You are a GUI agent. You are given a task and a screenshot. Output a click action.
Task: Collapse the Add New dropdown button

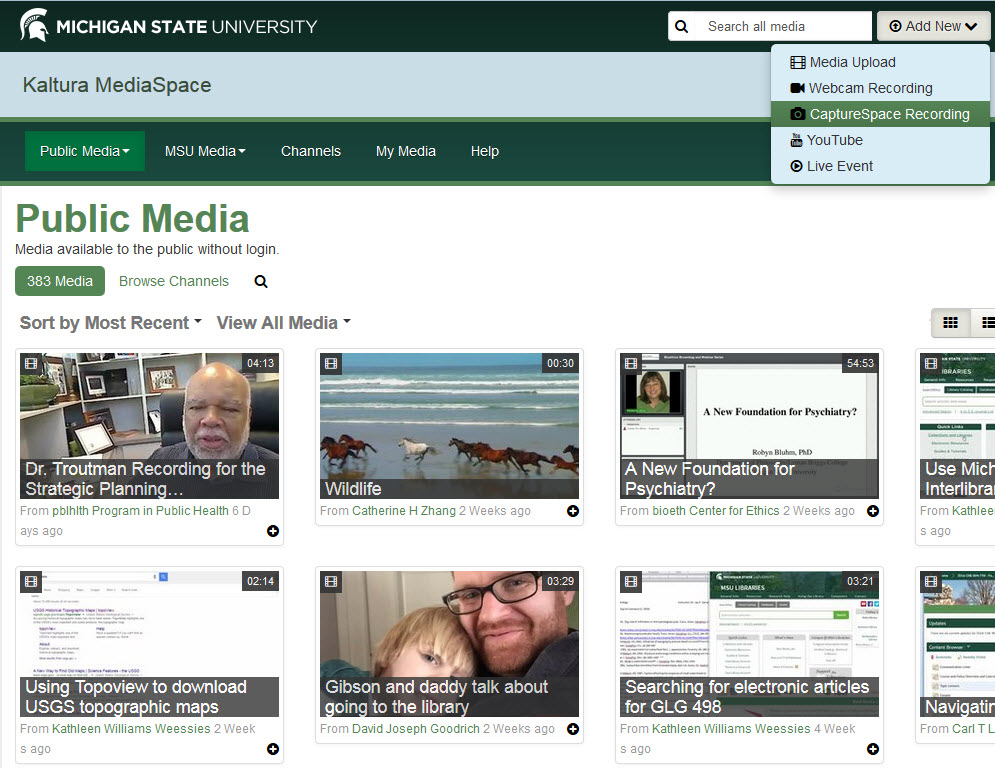933,26
